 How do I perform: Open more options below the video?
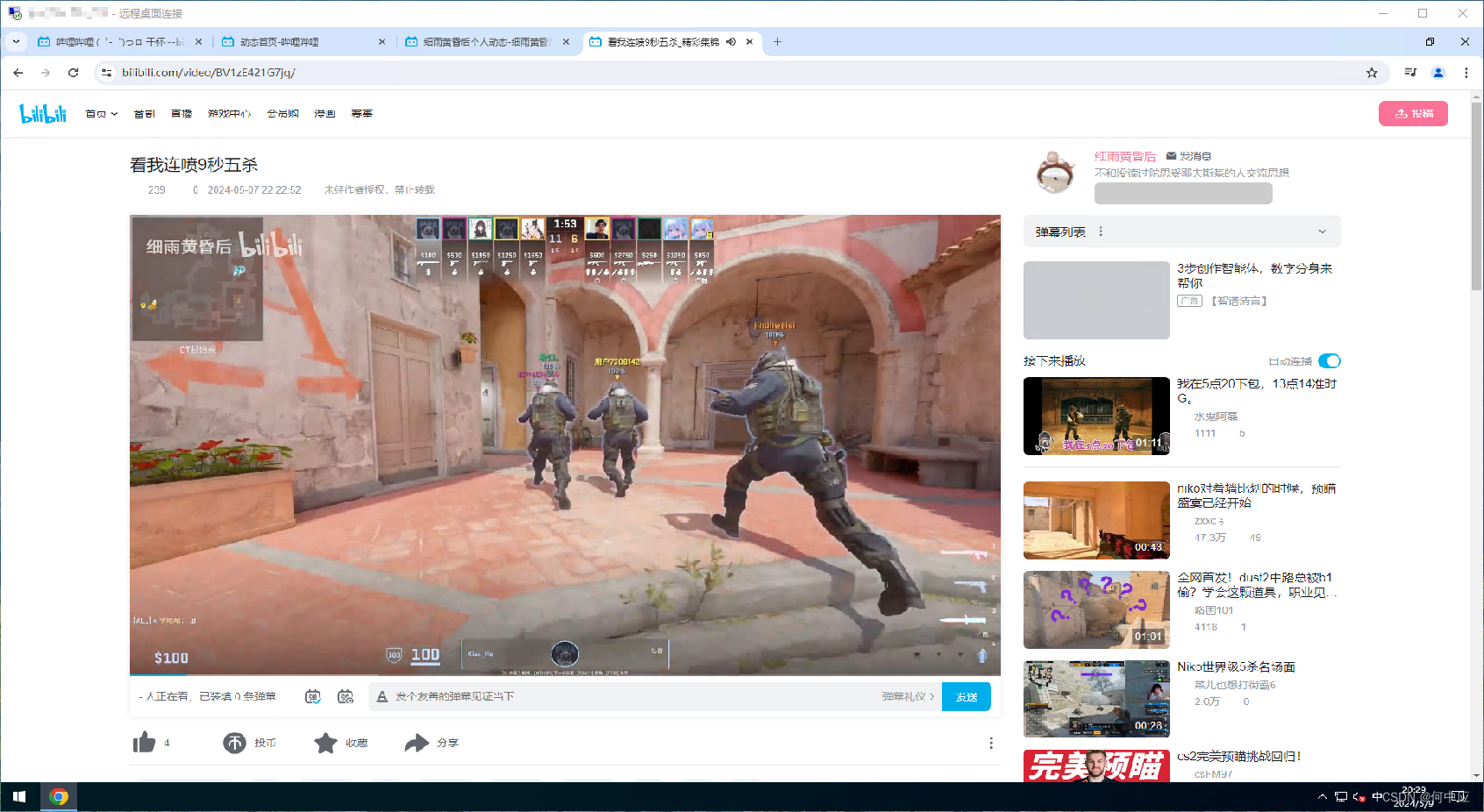991,743
